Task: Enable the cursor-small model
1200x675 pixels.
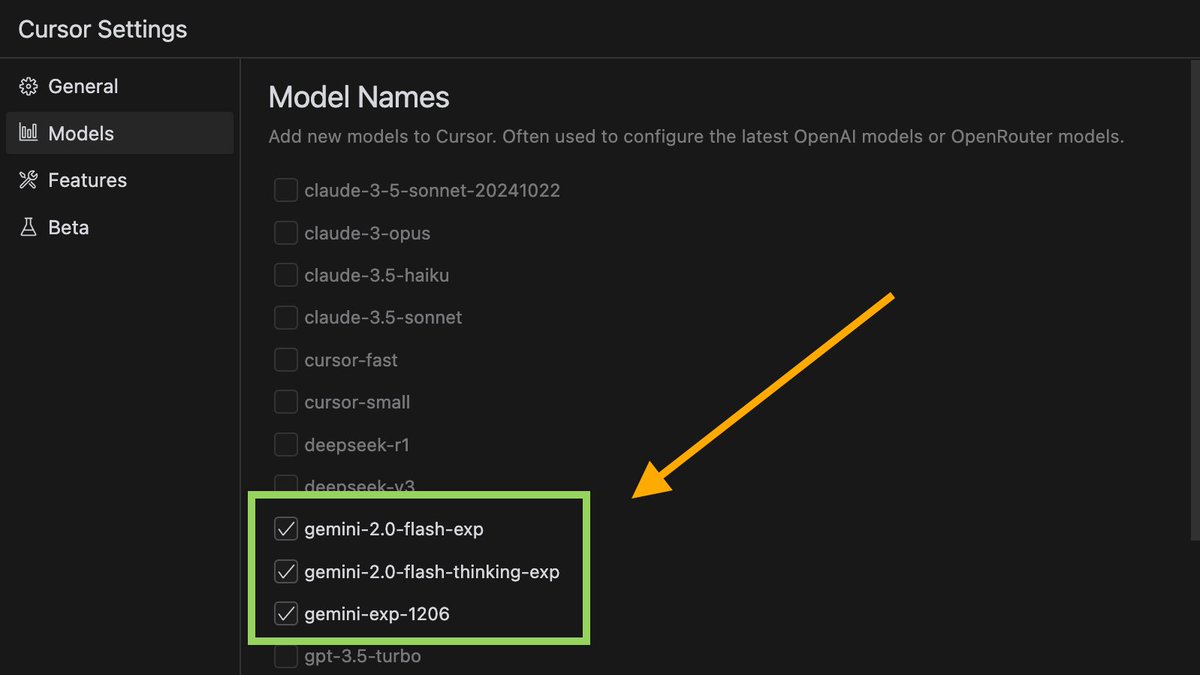Action: 285,402
